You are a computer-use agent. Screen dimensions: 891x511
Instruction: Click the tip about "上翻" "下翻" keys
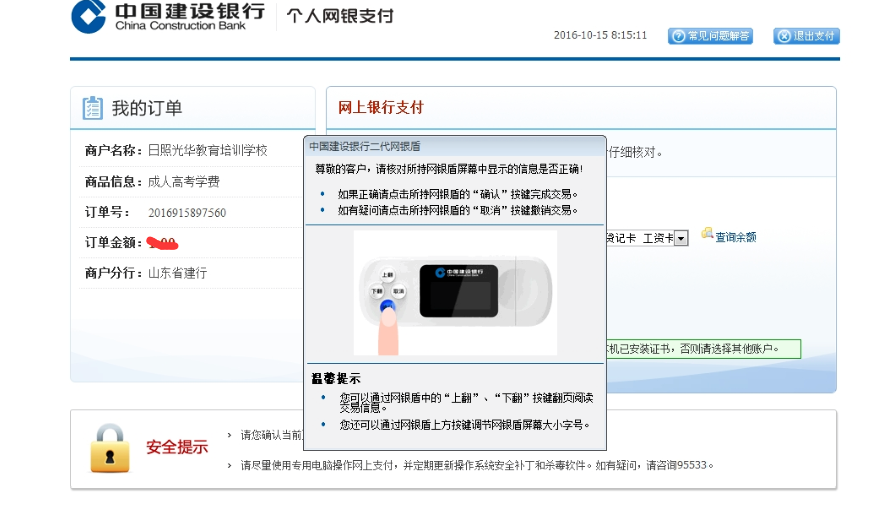point(467,402)
